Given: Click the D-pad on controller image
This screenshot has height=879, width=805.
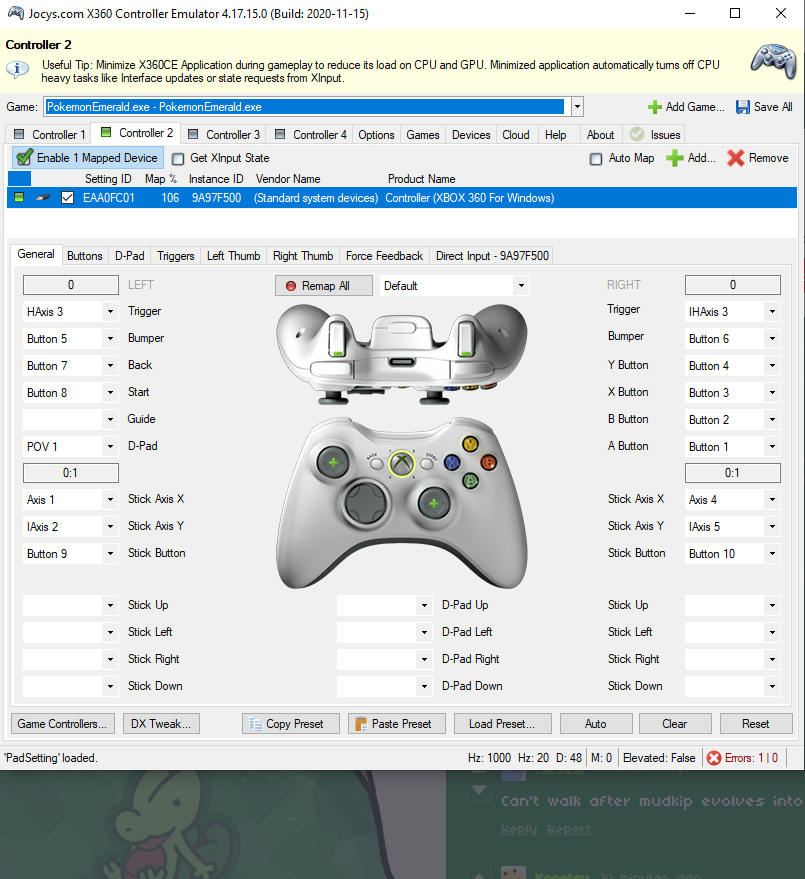Looking at the screenshot, I should coord(367,503).
